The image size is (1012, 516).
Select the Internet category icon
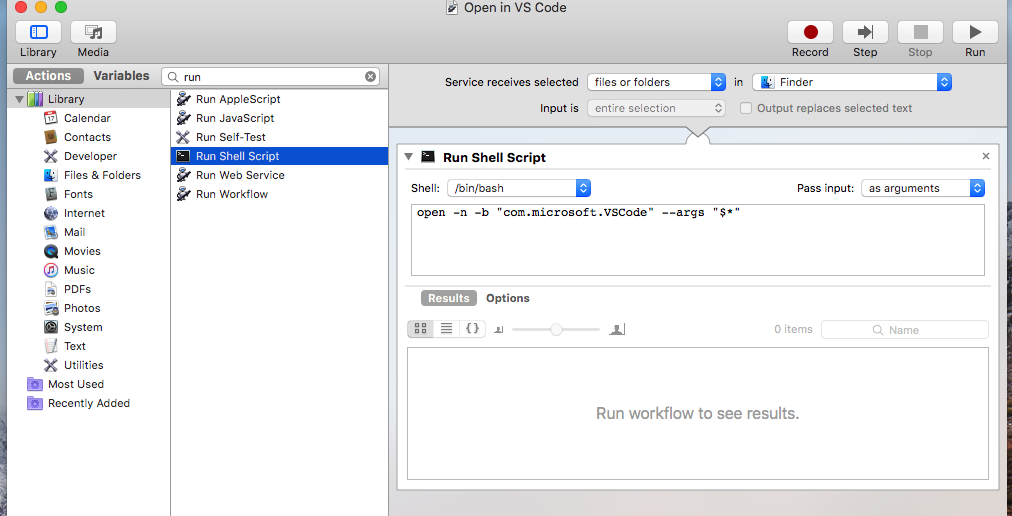tap(51, 213)
